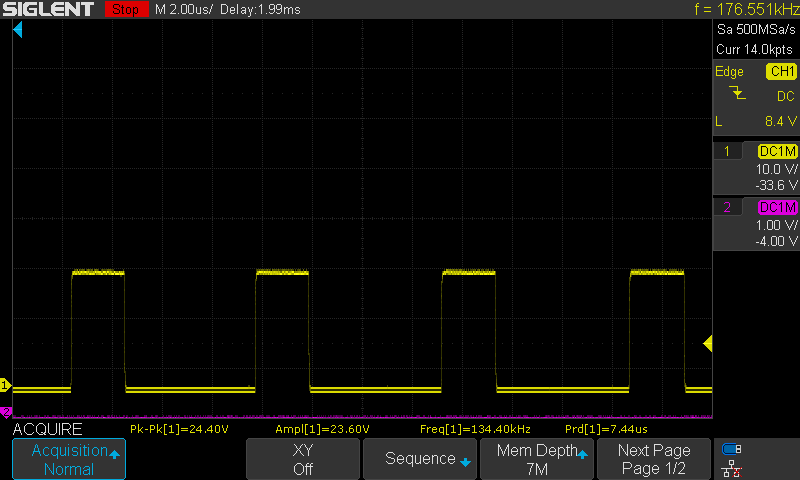The image size is (800, 480).
Task: Click the Pk-Pk[1]=24.40V measurement
Action: point(179,429)
